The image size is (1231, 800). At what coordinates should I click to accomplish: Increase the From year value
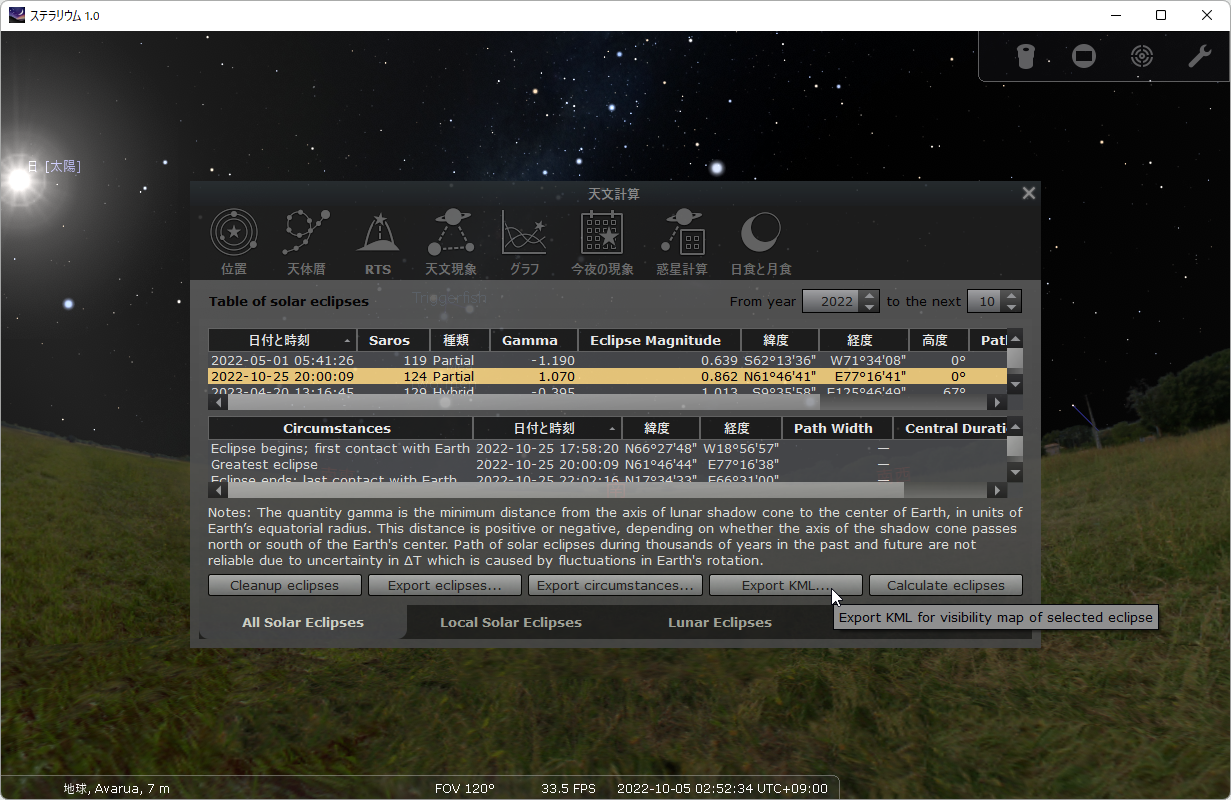(869, 296)
